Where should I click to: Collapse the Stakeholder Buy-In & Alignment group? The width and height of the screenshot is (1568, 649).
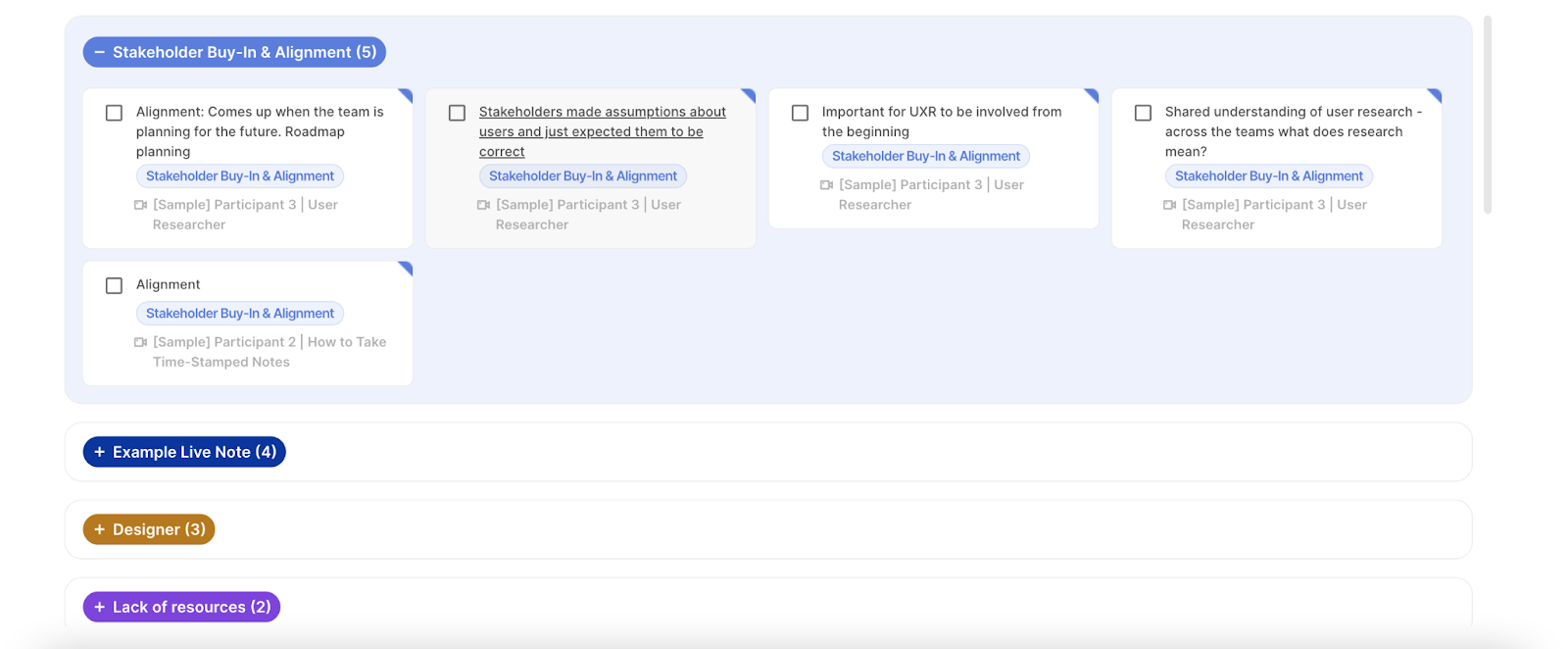(x=100, y=53)
